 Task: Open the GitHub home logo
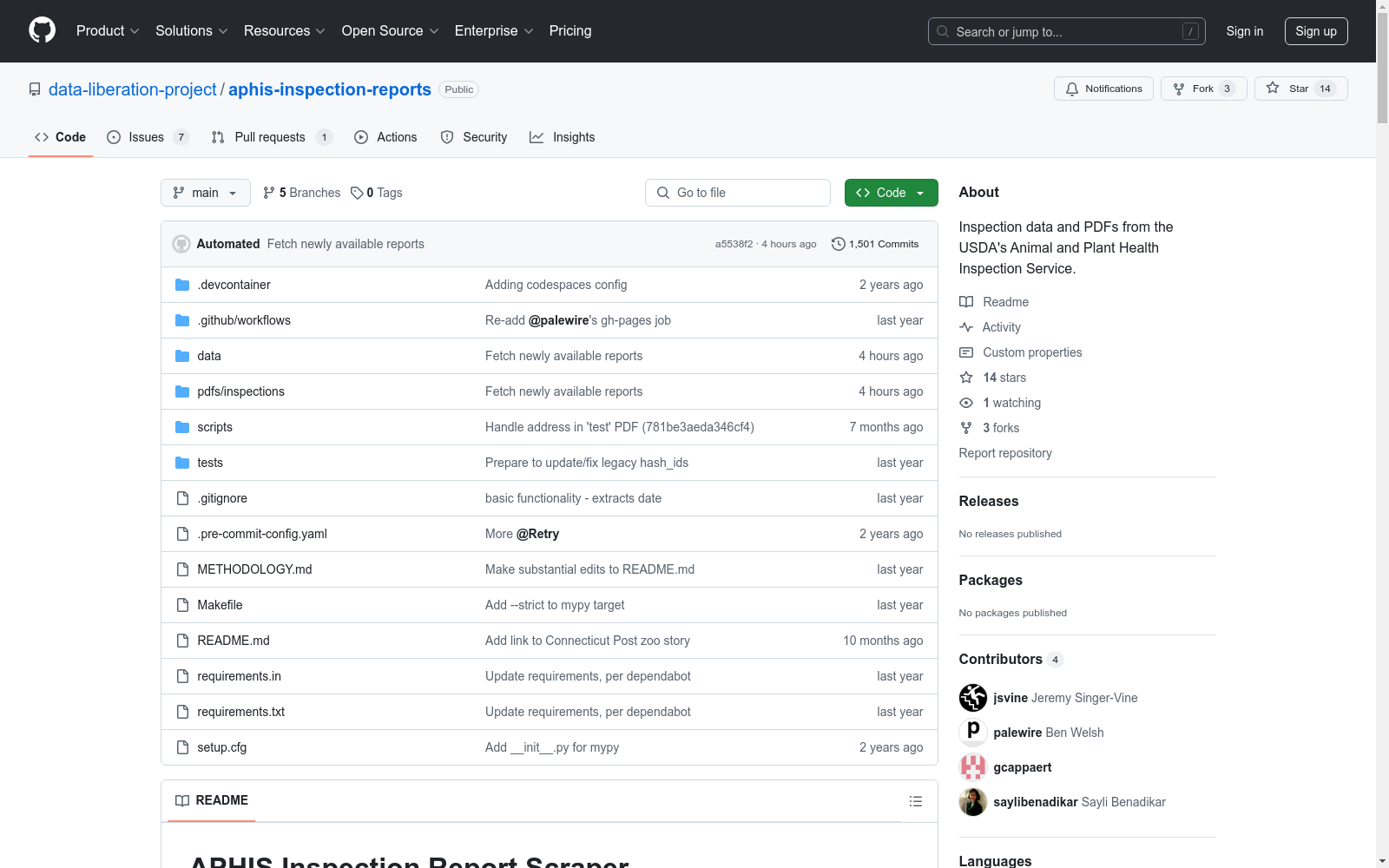tap(42, 30)
